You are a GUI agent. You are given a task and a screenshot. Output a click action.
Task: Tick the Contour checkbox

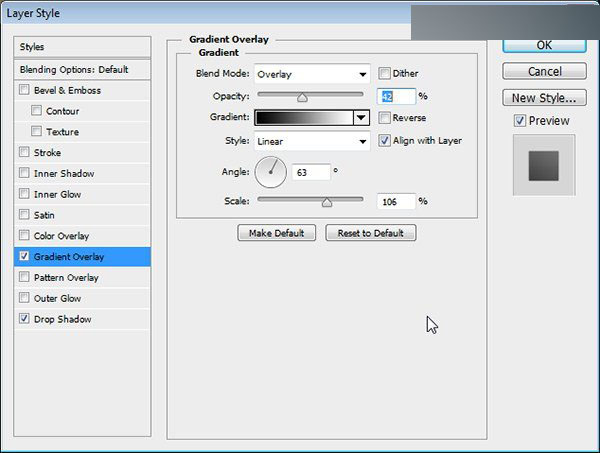36,111
